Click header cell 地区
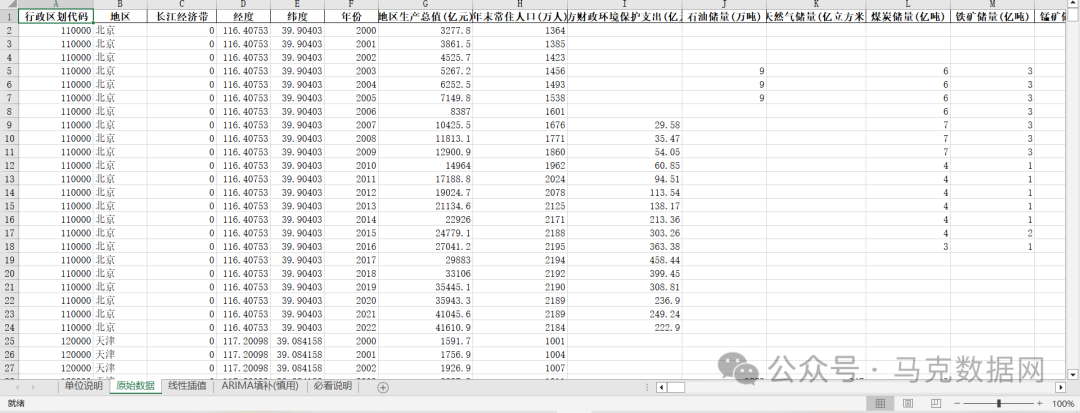Viewport: 1080px width, 413px height. pos(121,17)
